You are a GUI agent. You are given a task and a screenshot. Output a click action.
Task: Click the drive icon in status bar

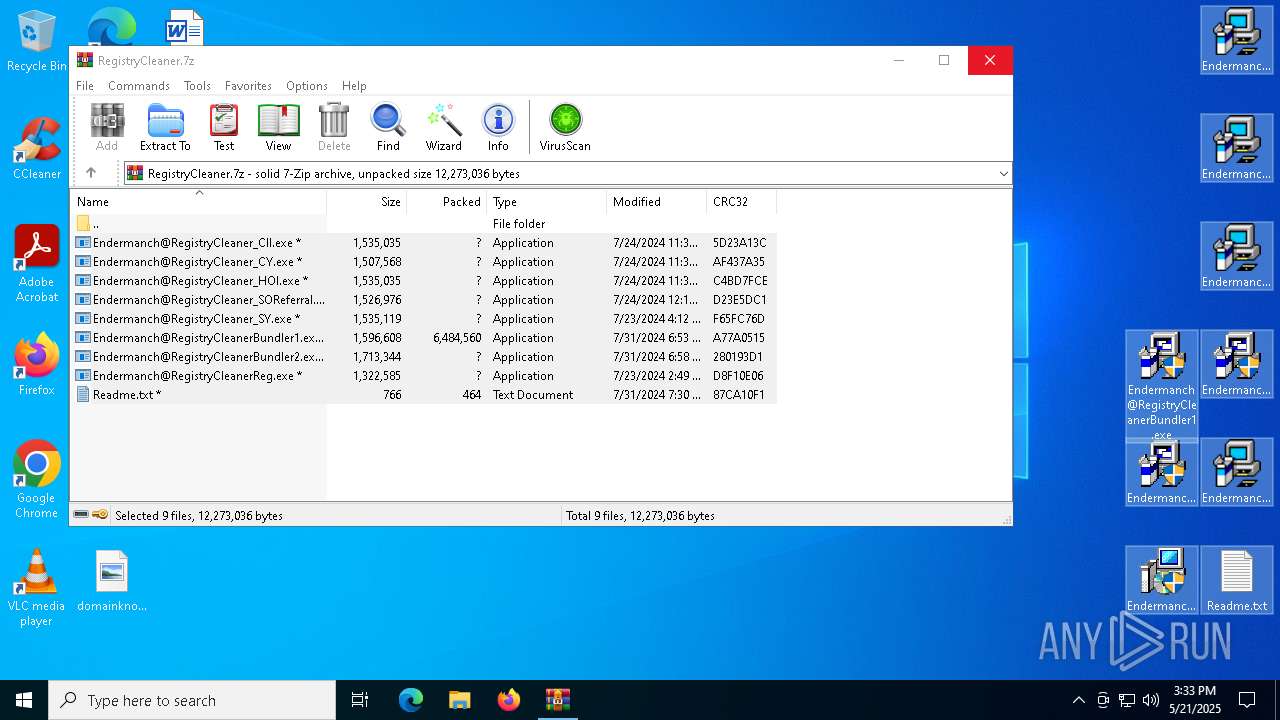[x=81, y=515]
